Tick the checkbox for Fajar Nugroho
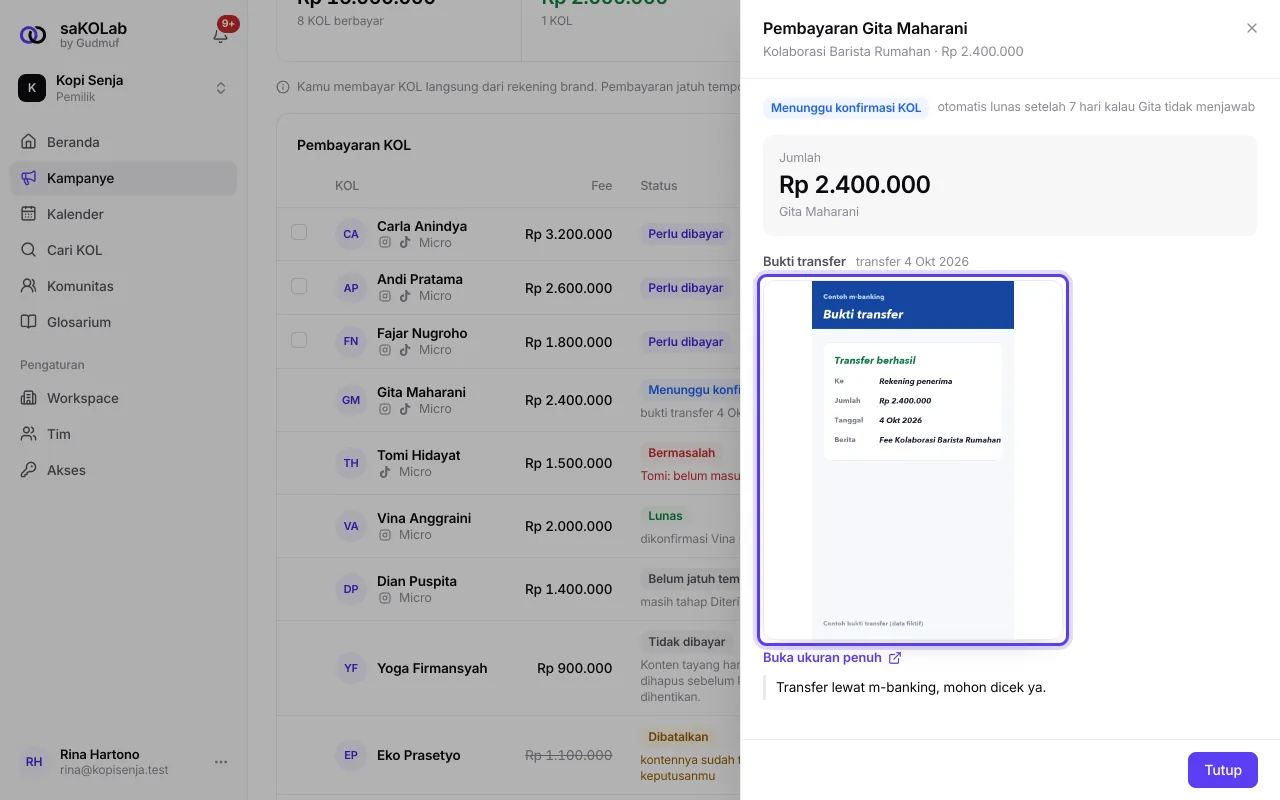 click(x=299, y=340)
